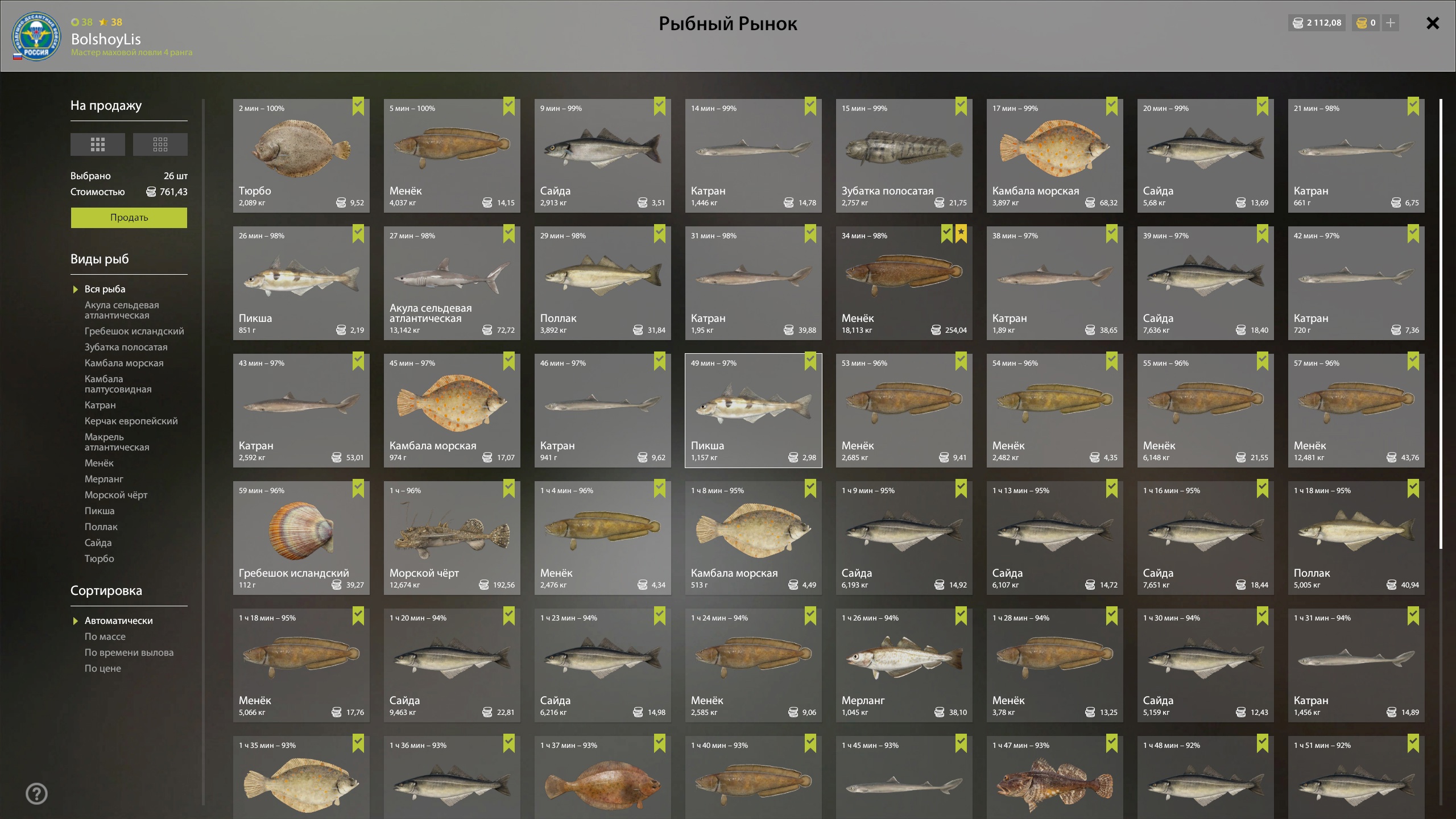Click the fish grid vertical scrollbar

[x=1441, y=324]
